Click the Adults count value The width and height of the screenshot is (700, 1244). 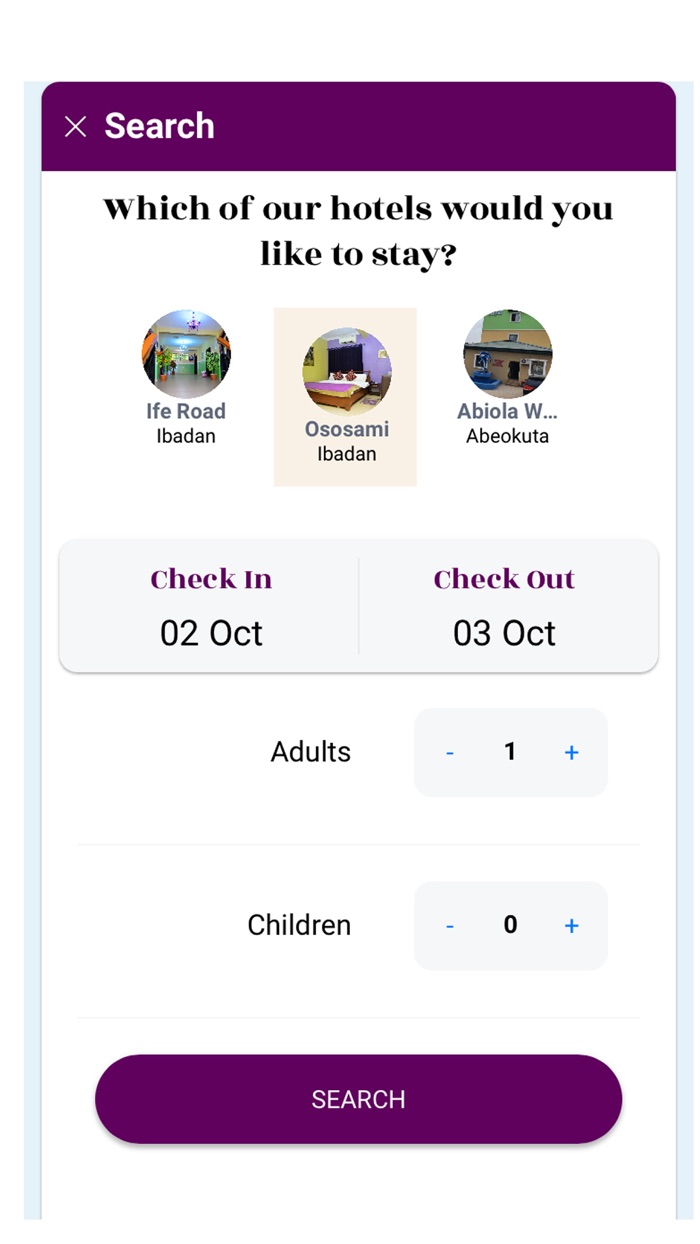[510, 752]
